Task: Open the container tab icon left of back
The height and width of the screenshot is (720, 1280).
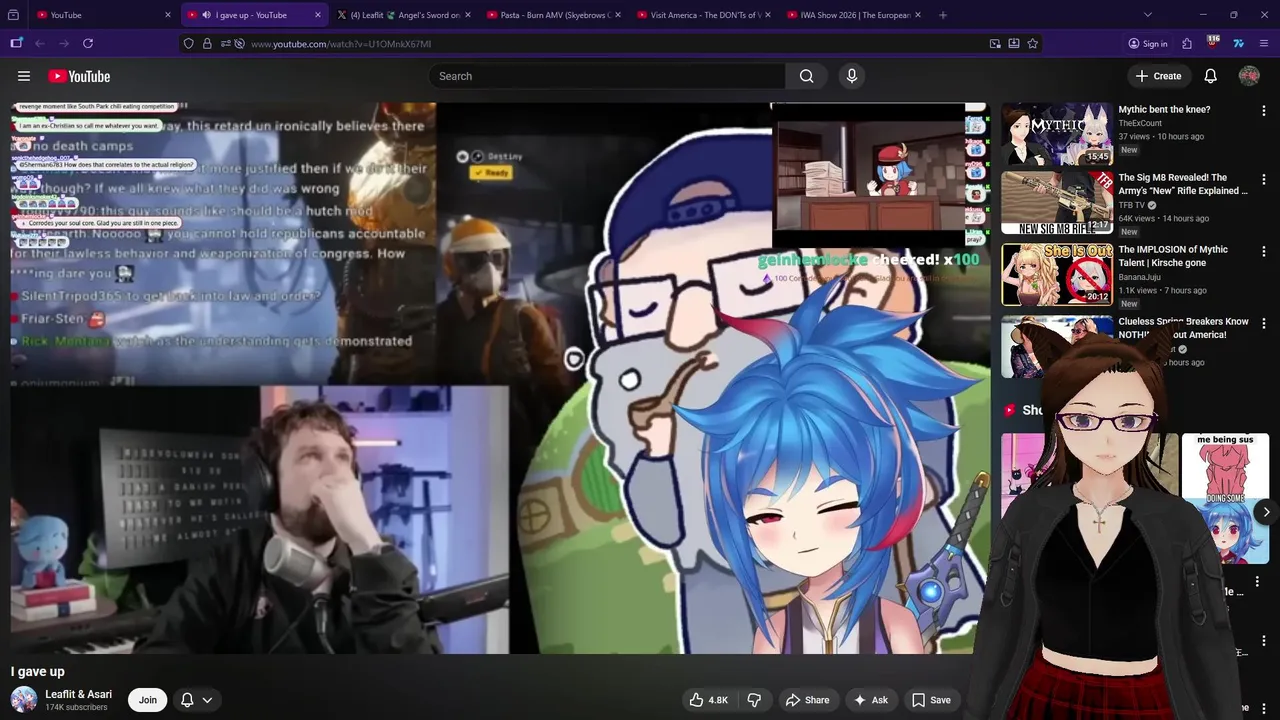Action: [x=16, y=44]
